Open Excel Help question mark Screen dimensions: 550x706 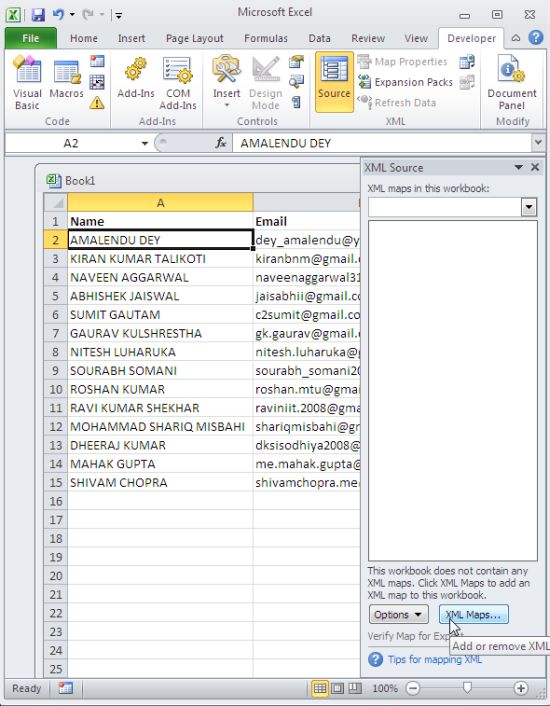(536, 37)
